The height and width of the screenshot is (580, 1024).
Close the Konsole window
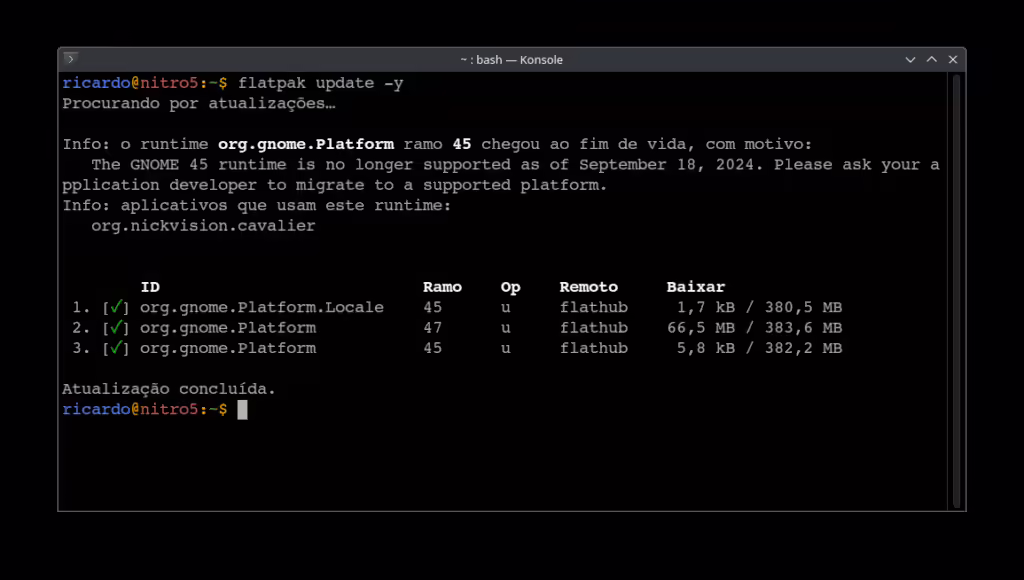click(x=953, y=59)
